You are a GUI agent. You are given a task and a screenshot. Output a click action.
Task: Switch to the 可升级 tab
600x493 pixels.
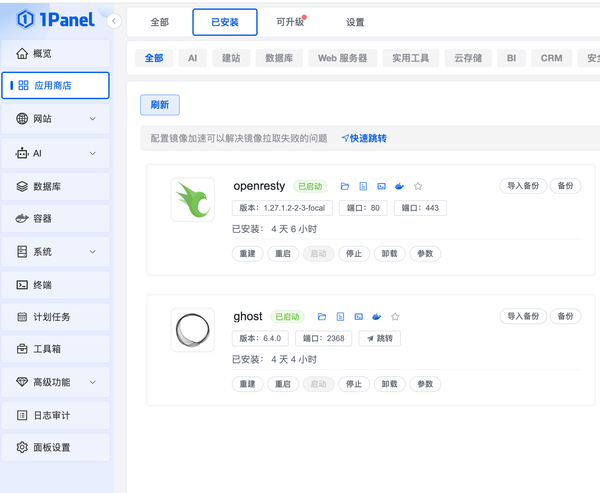click(290, 22)
